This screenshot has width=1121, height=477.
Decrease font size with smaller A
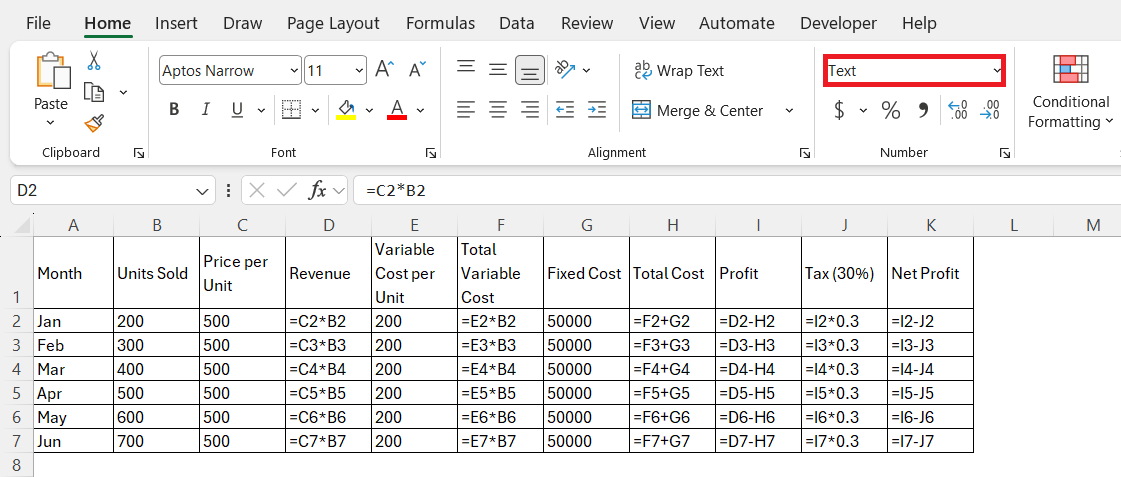coord(417,69)
